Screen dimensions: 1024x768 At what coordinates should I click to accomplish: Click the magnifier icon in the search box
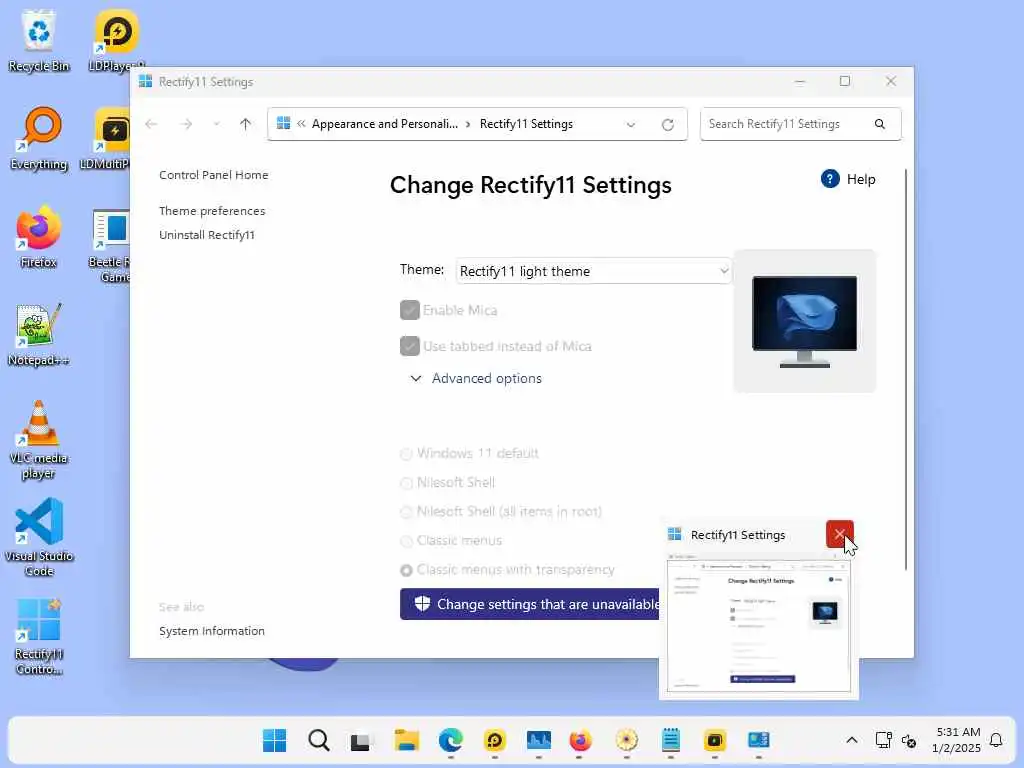pyautogui.click(x=880, y=124)
